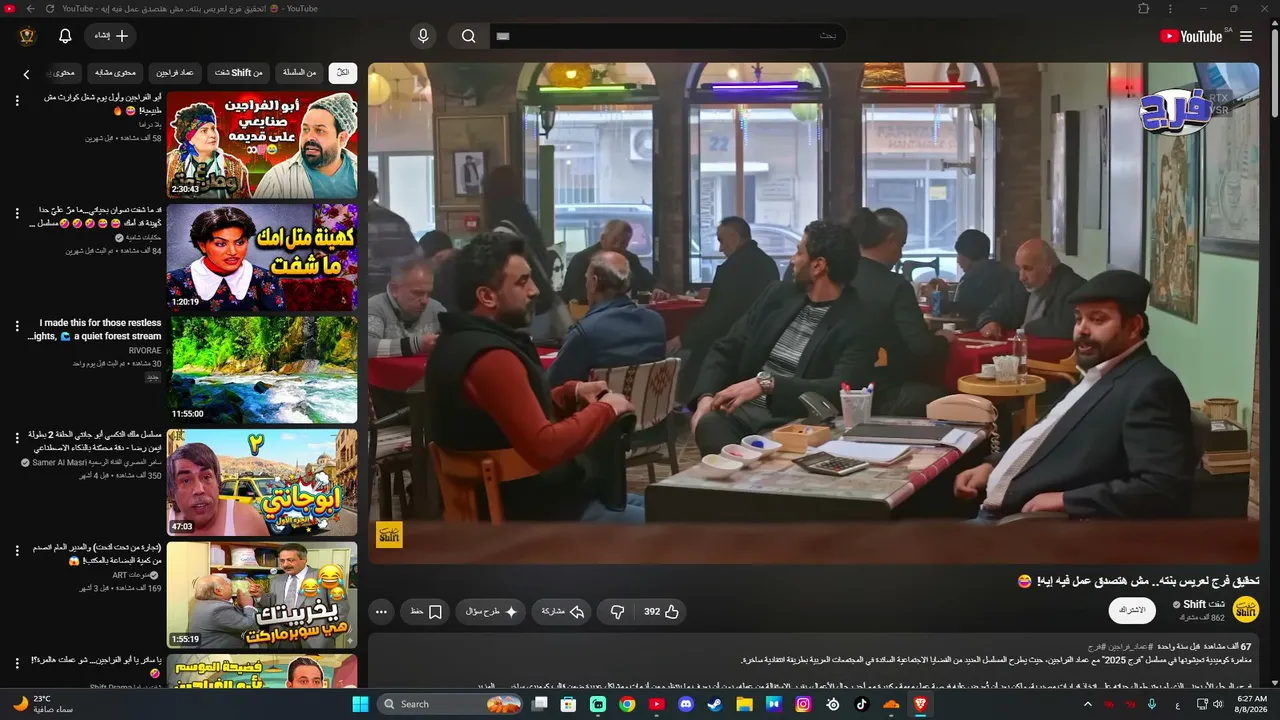Switch to Brave on the taskbar
The image size is (1280, 720).
920,704
